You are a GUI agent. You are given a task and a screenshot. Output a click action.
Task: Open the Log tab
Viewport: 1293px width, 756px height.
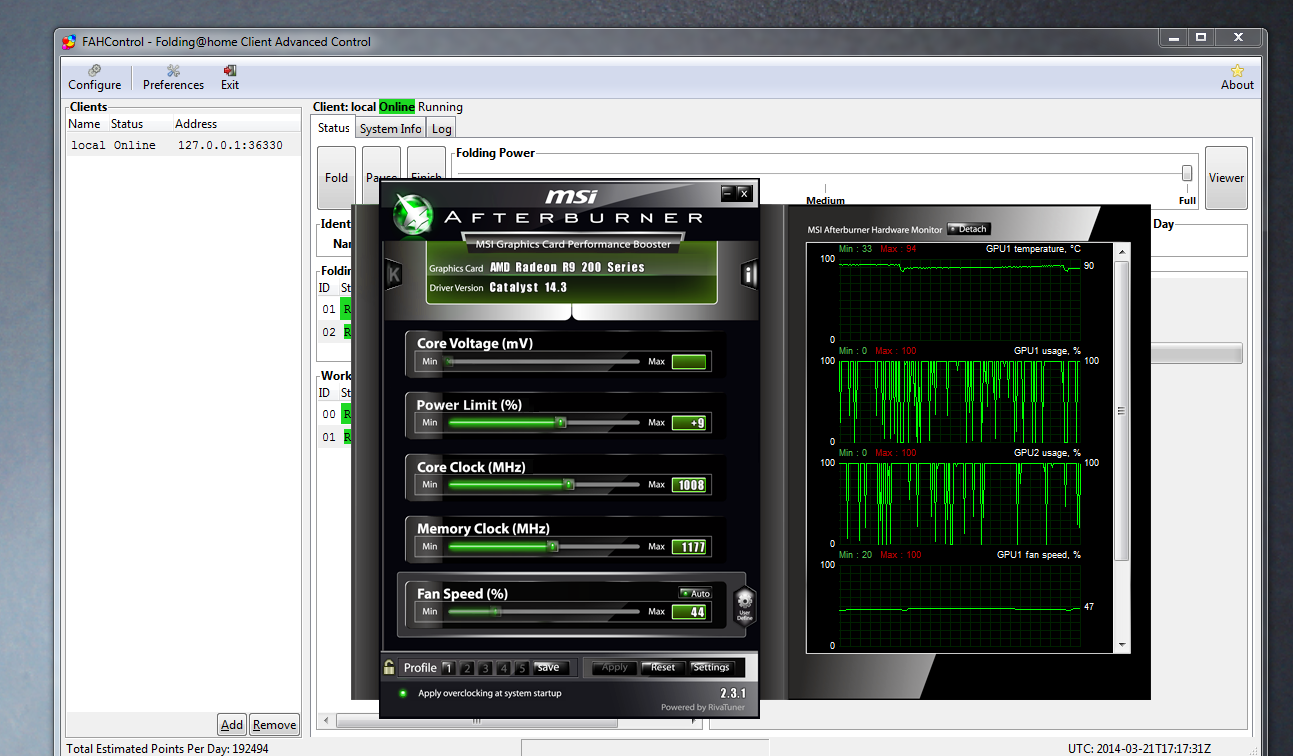(x=442, y=128)
